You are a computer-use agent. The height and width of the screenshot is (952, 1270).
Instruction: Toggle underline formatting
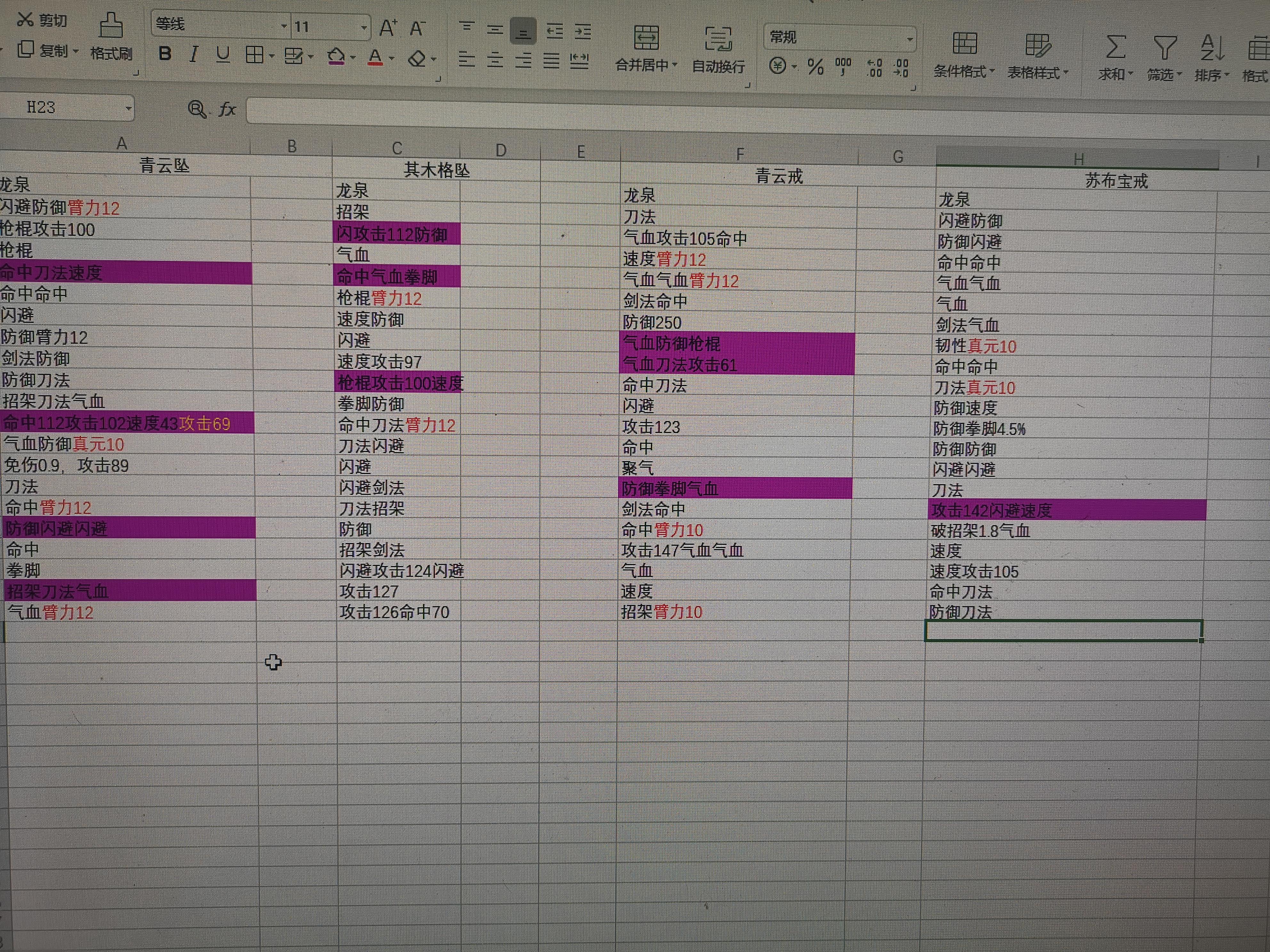pyautogui.click(x=223, y=54)
